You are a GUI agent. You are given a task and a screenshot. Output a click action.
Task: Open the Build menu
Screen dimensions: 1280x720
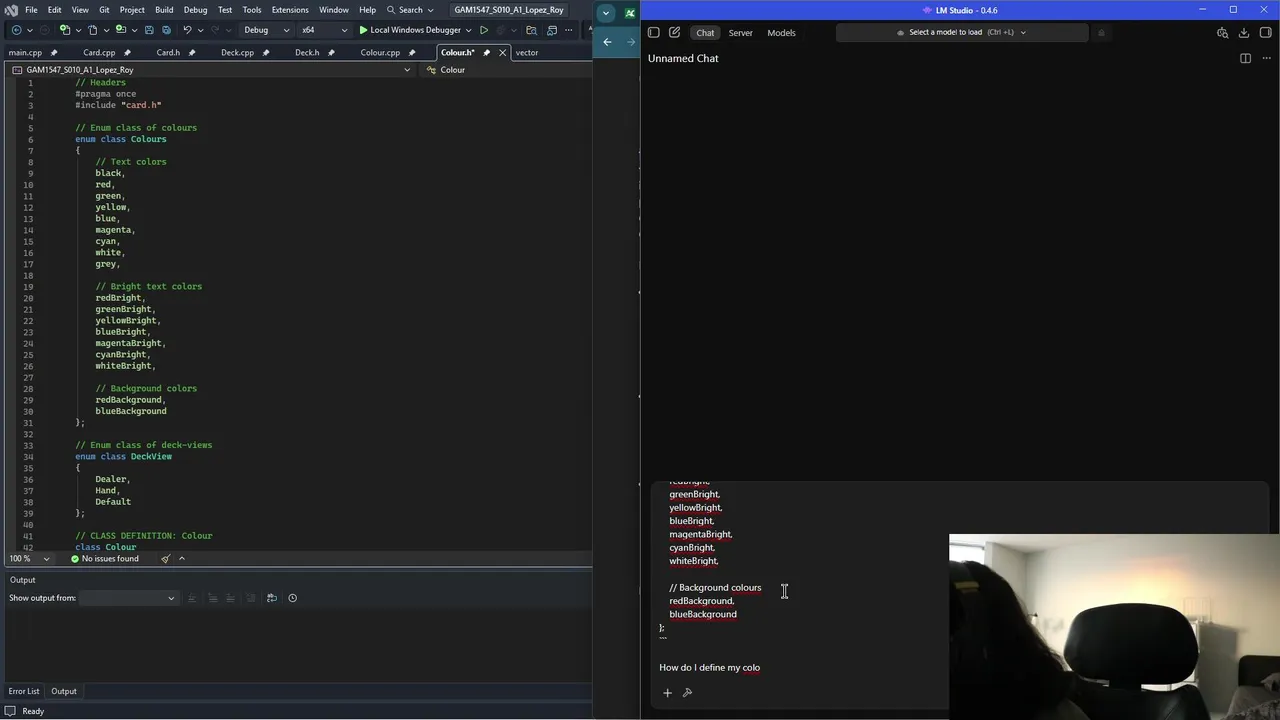tap(164, 10)
